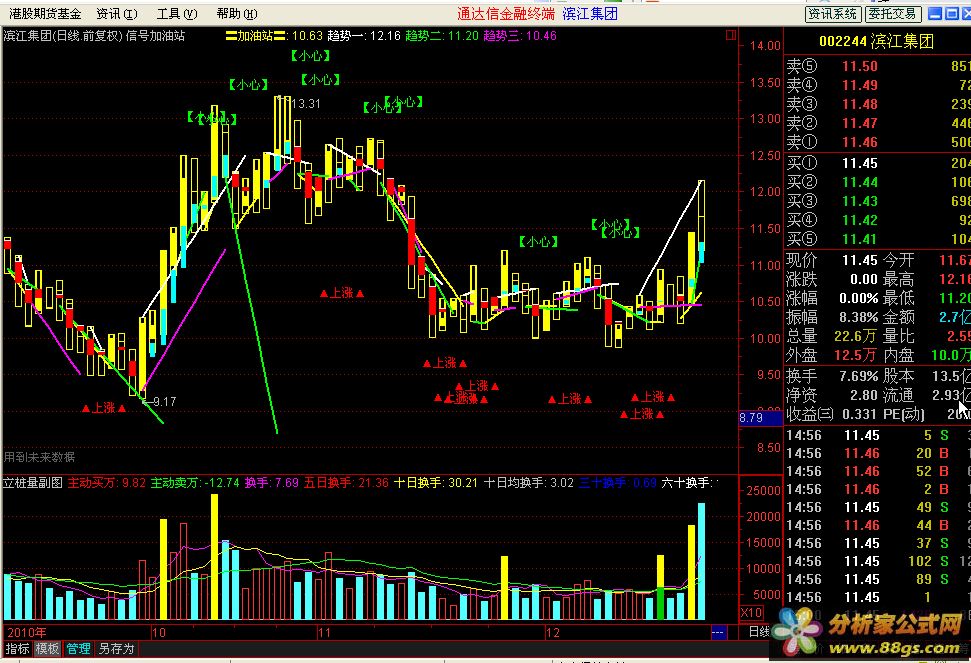The image size is (971, 663).
Task: Select the 十日均换手 3.02 indicator value
Action: tap(528, 483)
